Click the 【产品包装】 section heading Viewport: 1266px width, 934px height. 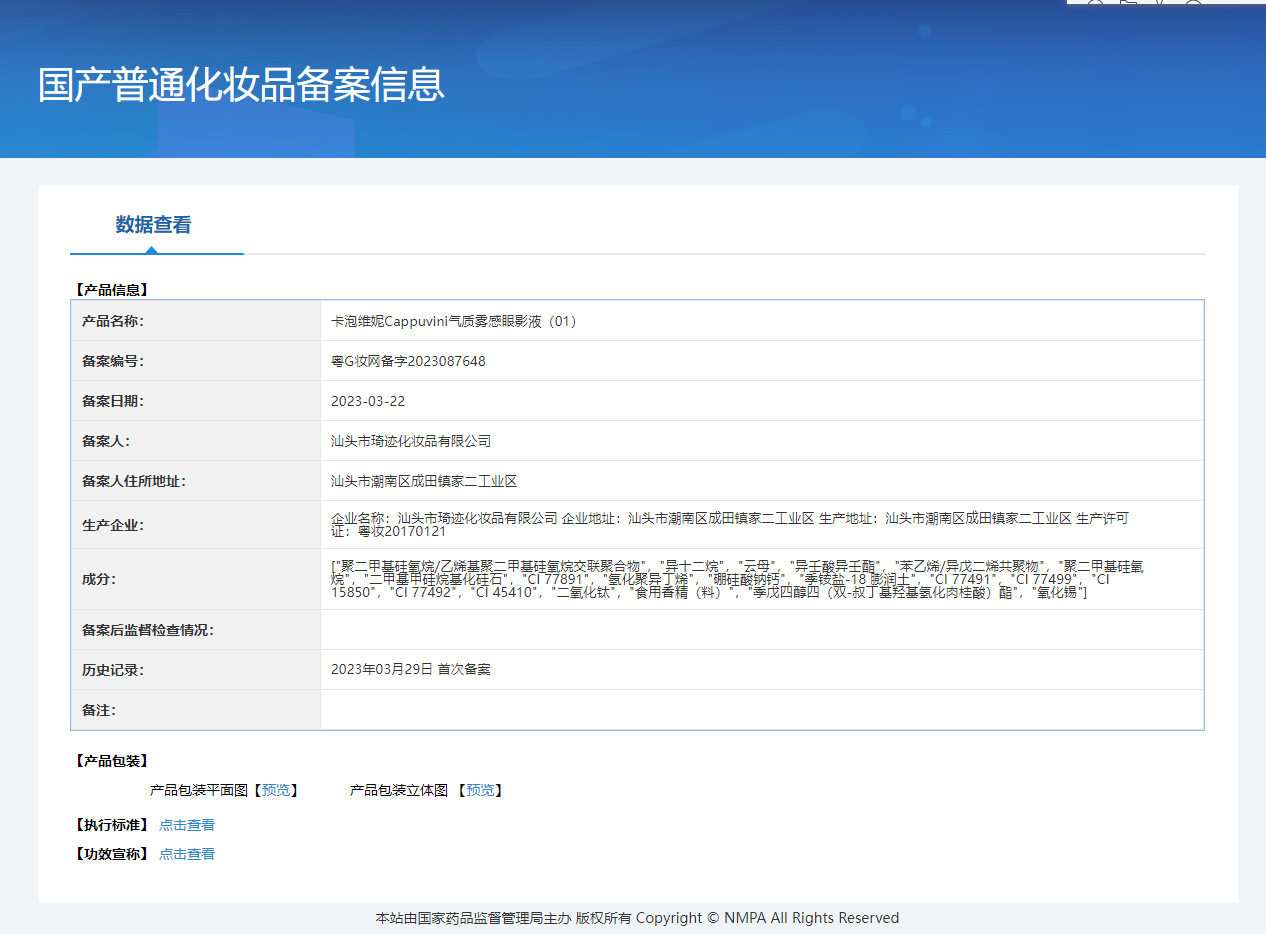tap(111, 761)
